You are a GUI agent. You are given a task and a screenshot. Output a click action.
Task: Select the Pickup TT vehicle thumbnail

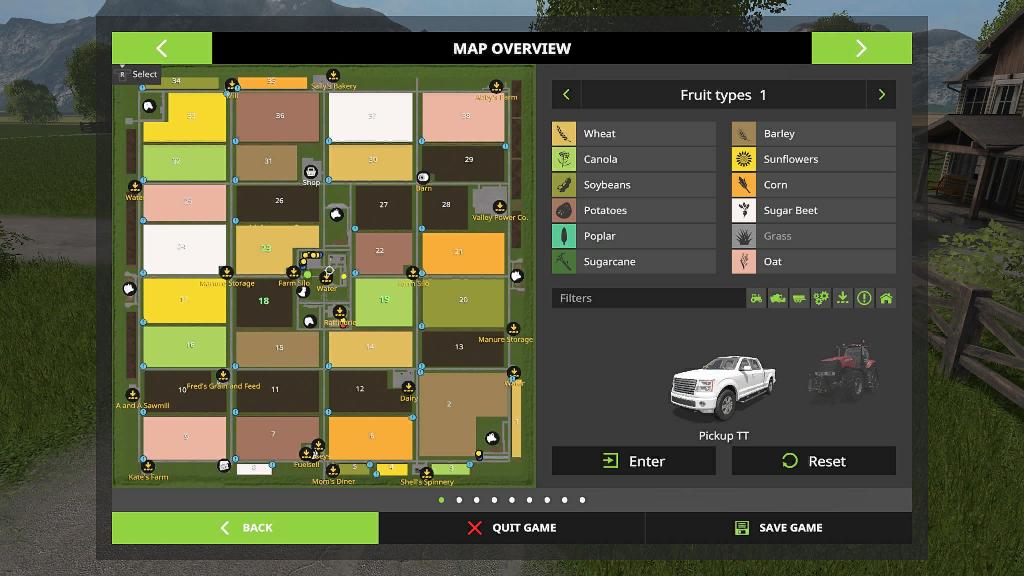[723, 390]
